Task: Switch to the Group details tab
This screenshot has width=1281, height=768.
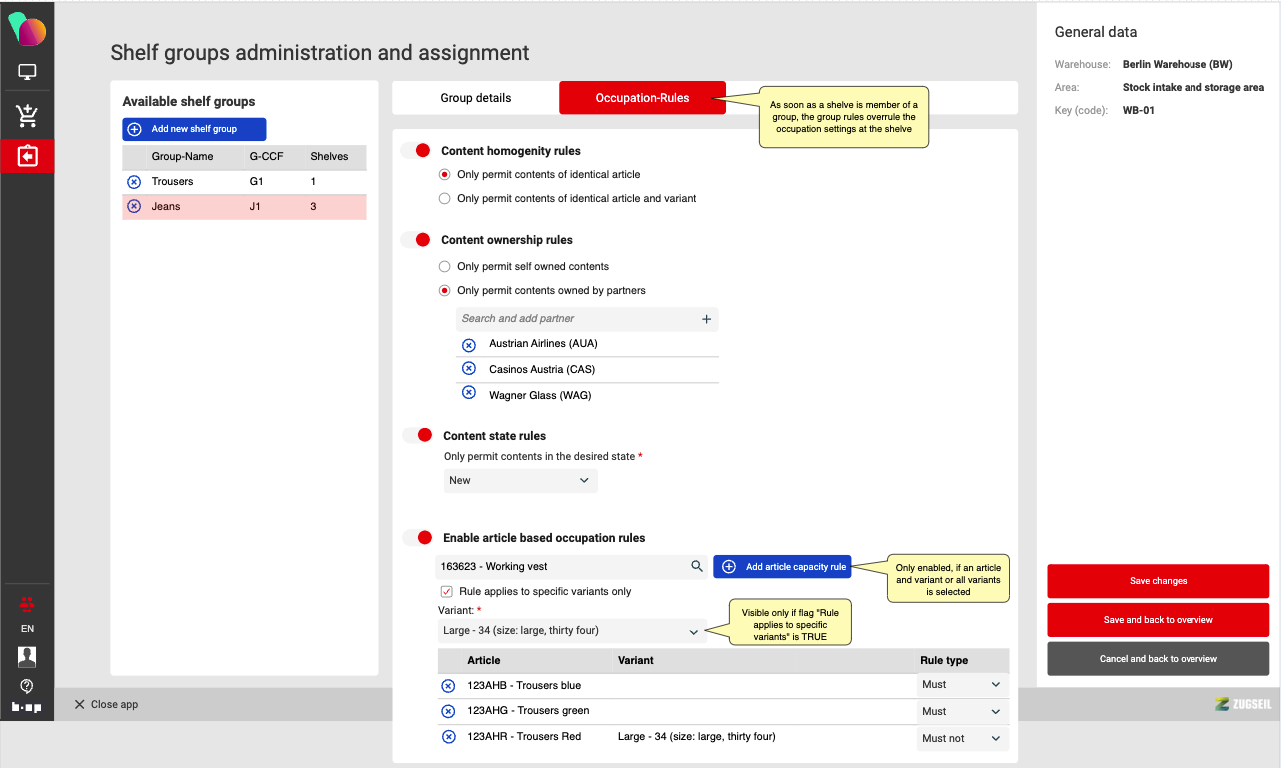Action: tap(476, 98)
